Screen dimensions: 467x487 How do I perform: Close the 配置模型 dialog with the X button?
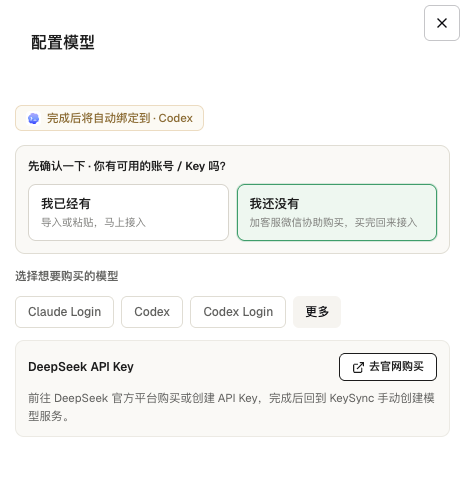point(442,23)
